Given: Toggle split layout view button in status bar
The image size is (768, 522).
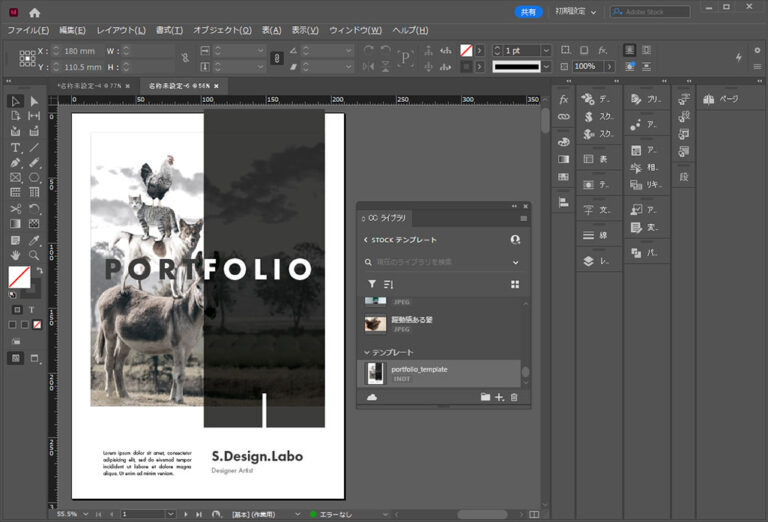Looking at the screenshot, I should click(534, 514).
